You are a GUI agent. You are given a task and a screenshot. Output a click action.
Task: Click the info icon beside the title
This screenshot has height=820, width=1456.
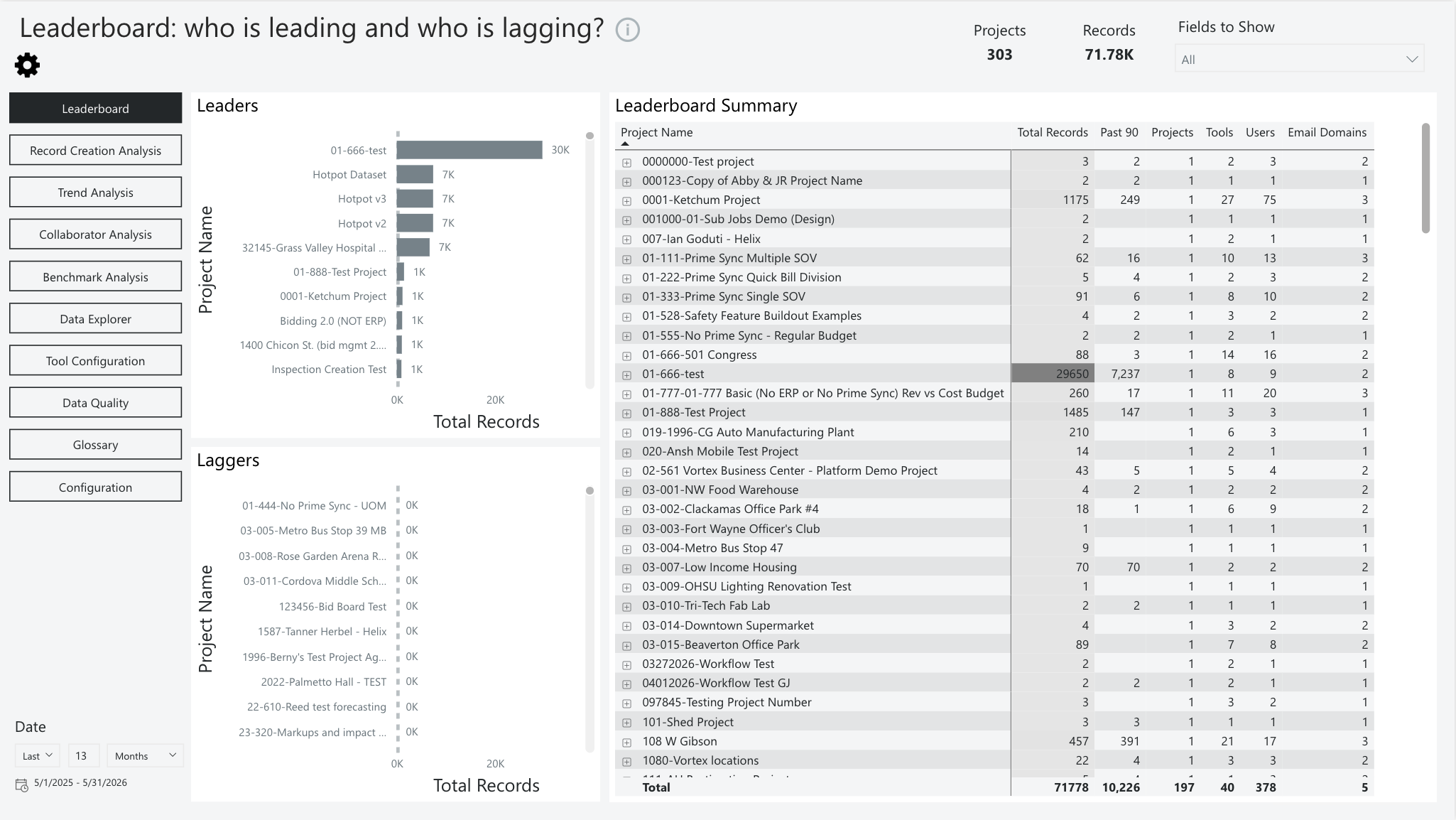[627, 30]
